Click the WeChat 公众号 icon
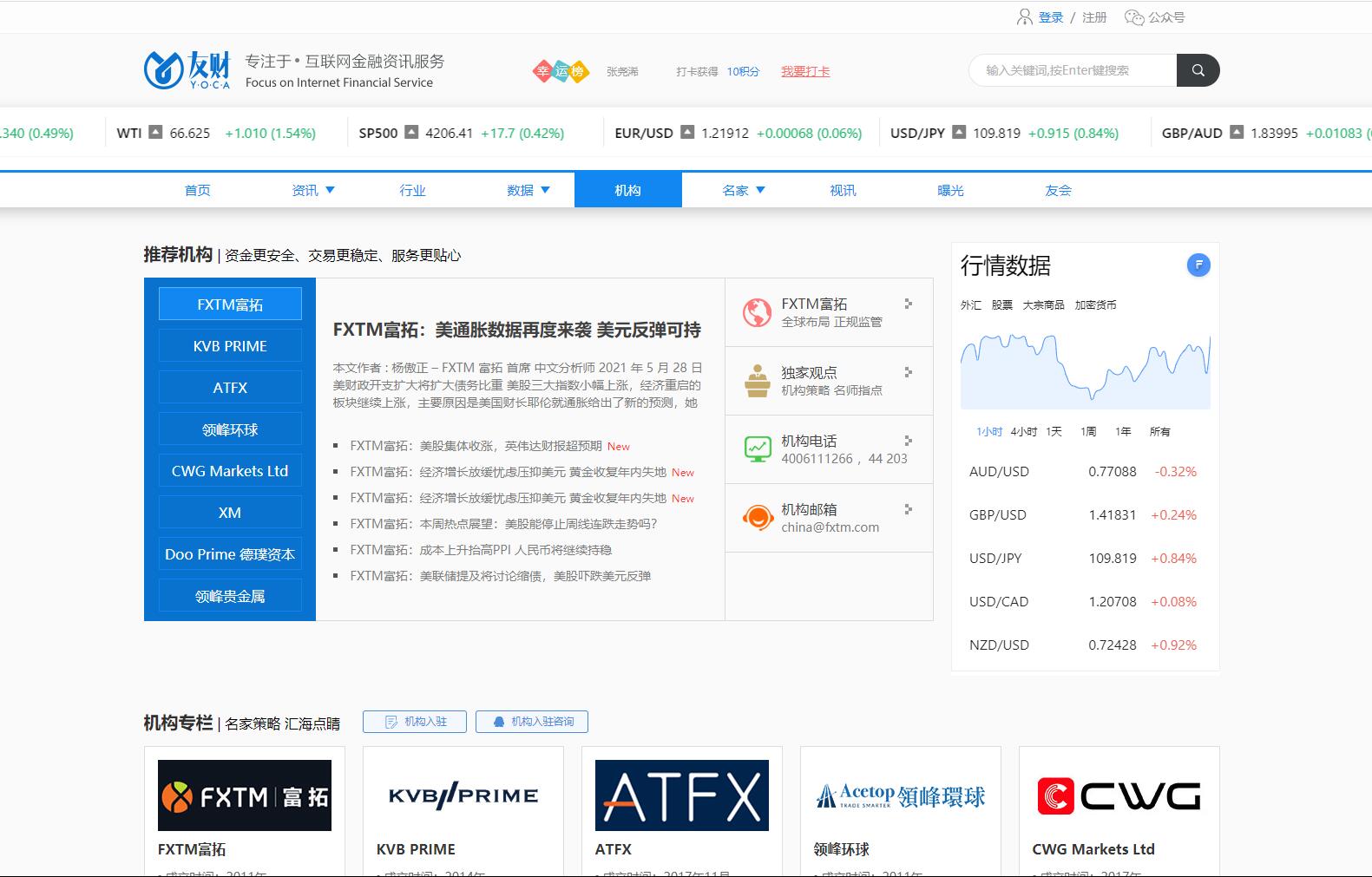The image size is (1372, 877). coord(1133,17)
